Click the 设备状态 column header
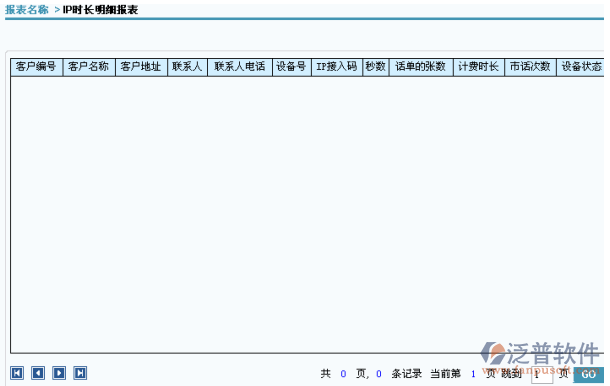 580,67
